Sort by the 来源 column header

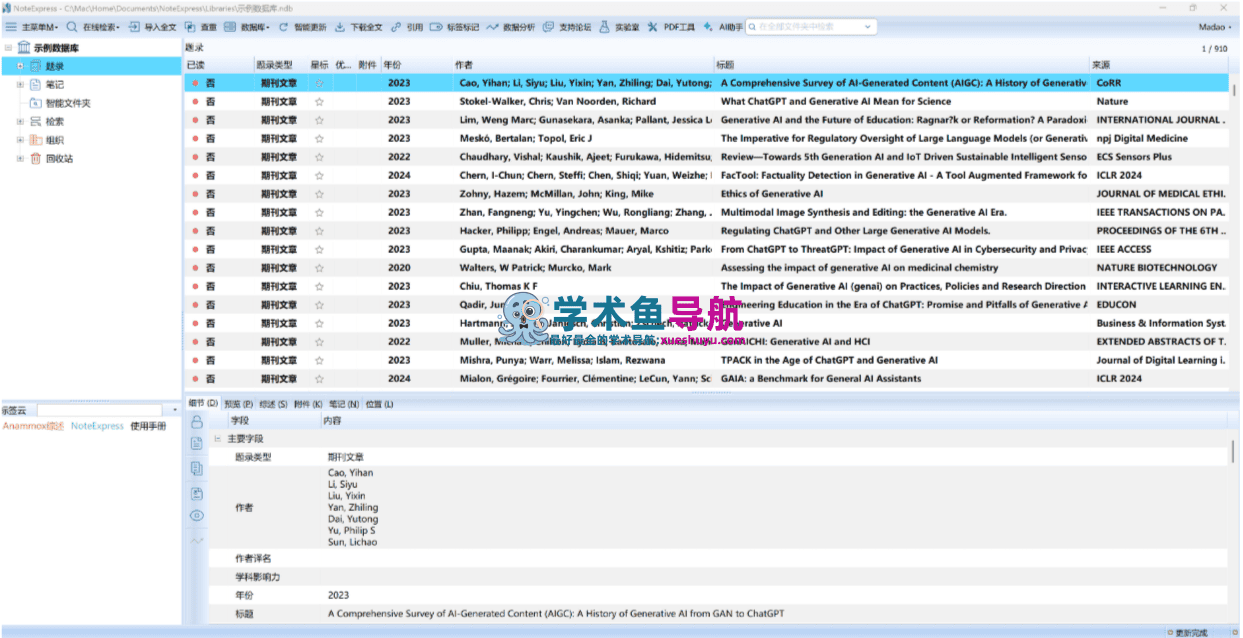tap(1158, 64)
